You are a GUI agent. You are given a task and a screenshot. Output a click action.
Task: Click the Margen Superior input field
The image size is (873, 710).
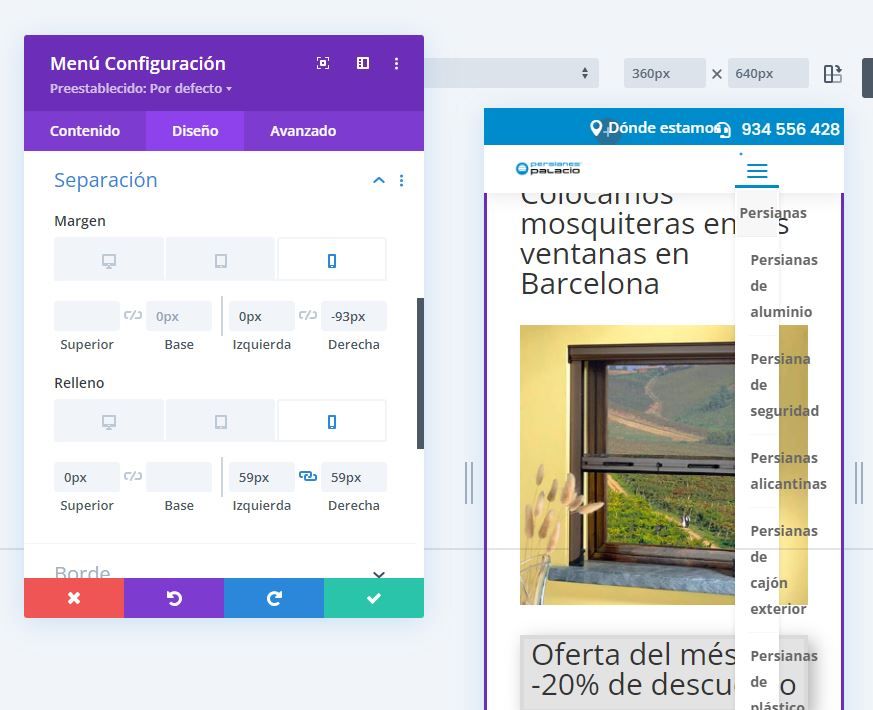[87, 316]
